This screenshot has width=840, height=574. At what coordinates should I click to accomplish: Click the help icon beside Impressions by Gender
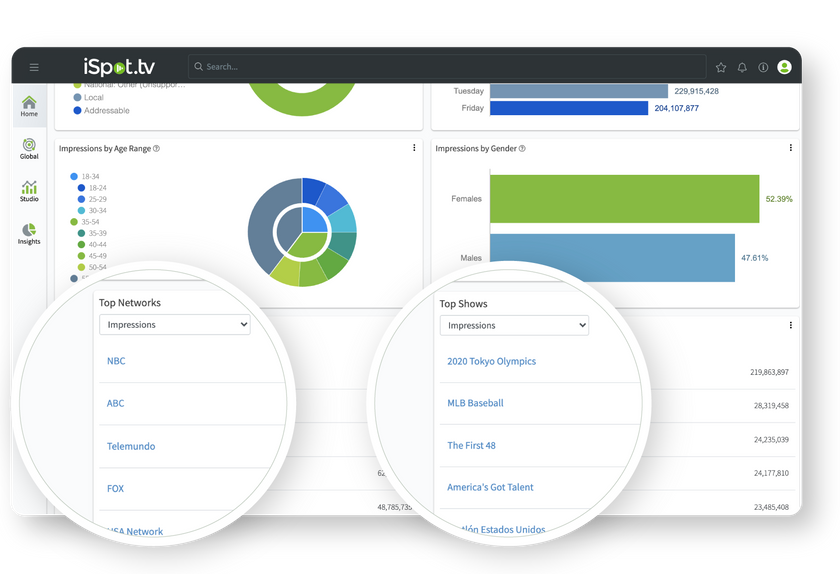point(522,149)
